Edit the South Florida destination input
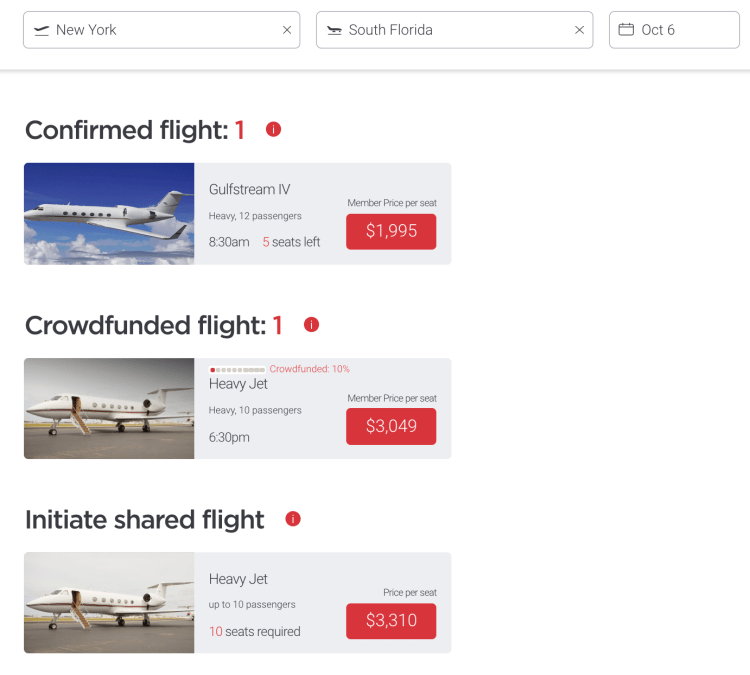The height and width of the screenshot is (675, 750). [x=455, y=30]
